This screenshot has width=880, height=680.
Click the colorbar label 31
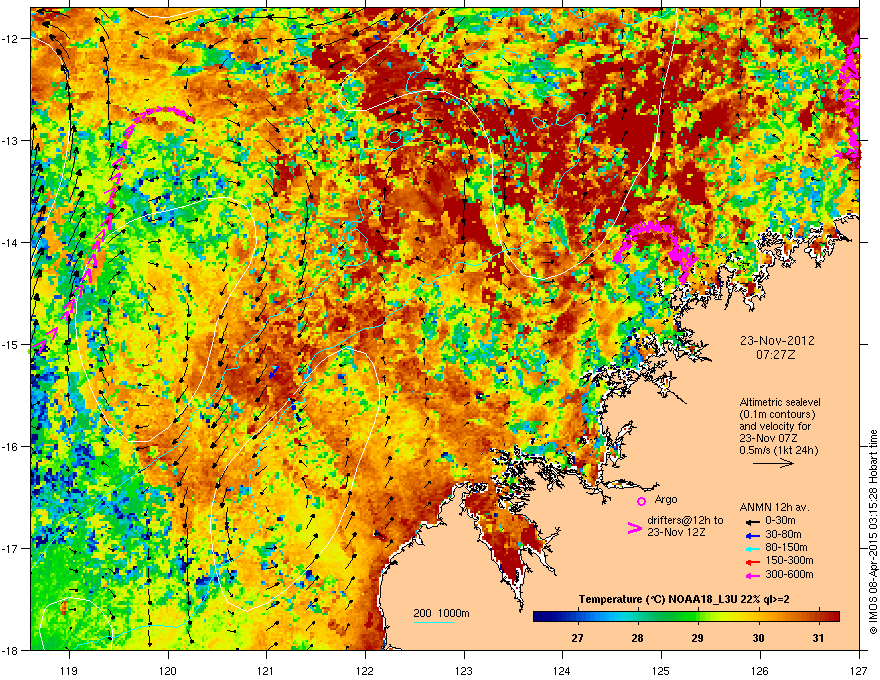[818, 638]
